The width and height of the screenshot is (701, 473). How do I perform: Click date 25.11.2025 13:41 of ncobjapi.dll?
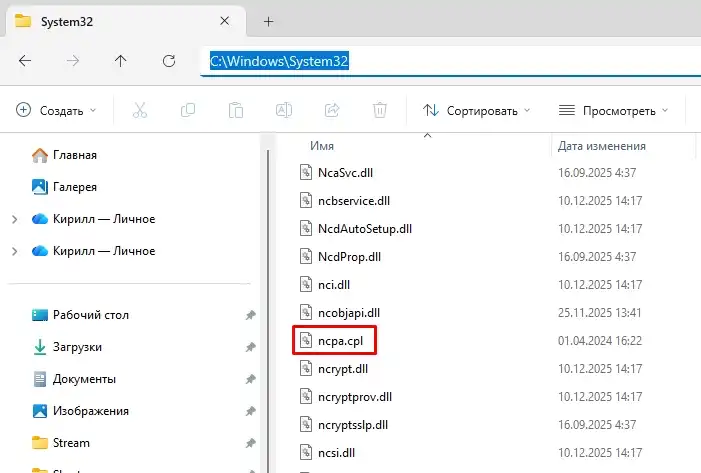coord(599,313)
